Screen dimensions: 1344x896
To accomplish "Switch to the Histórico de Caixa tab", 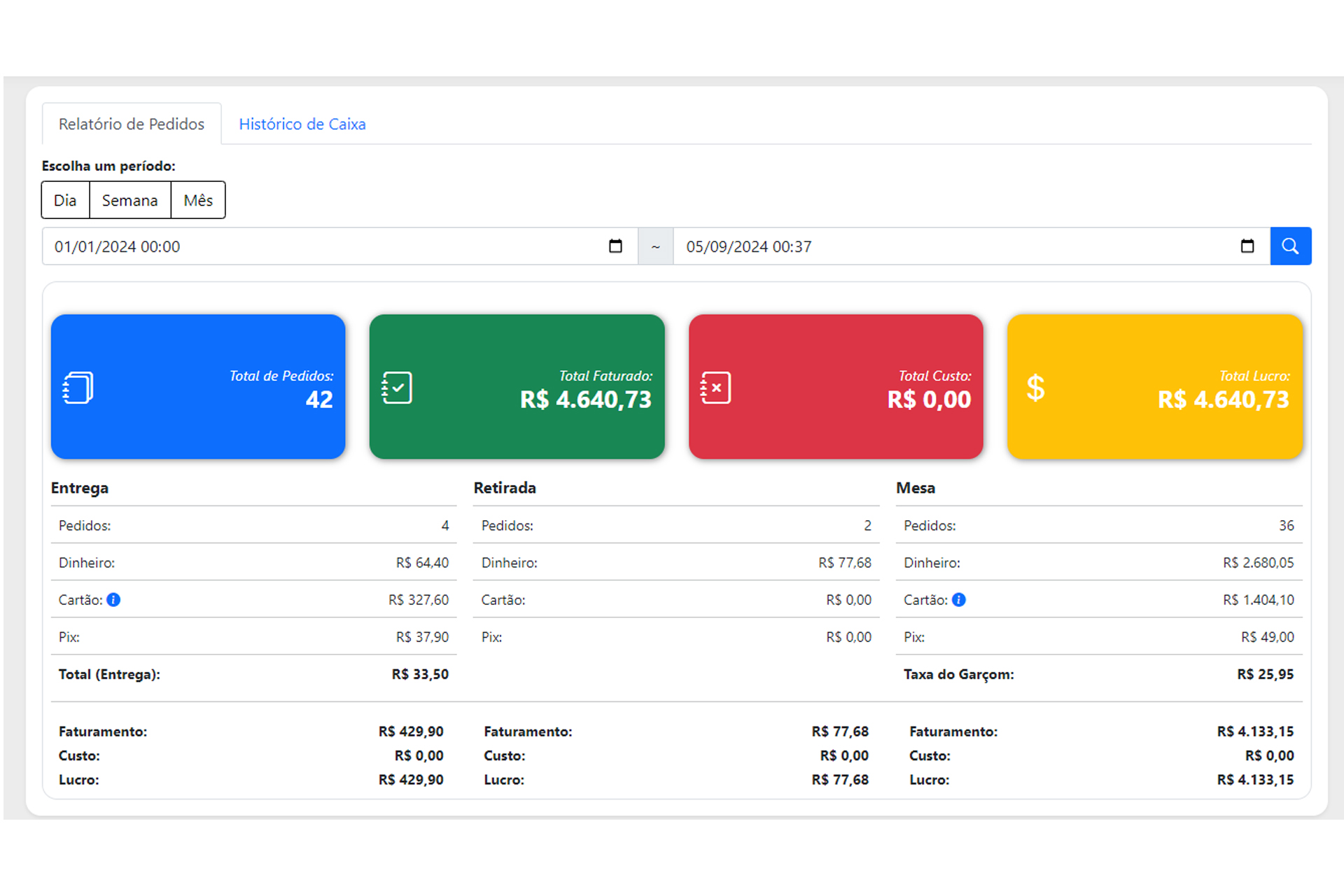I will click(x=302, y=124).
